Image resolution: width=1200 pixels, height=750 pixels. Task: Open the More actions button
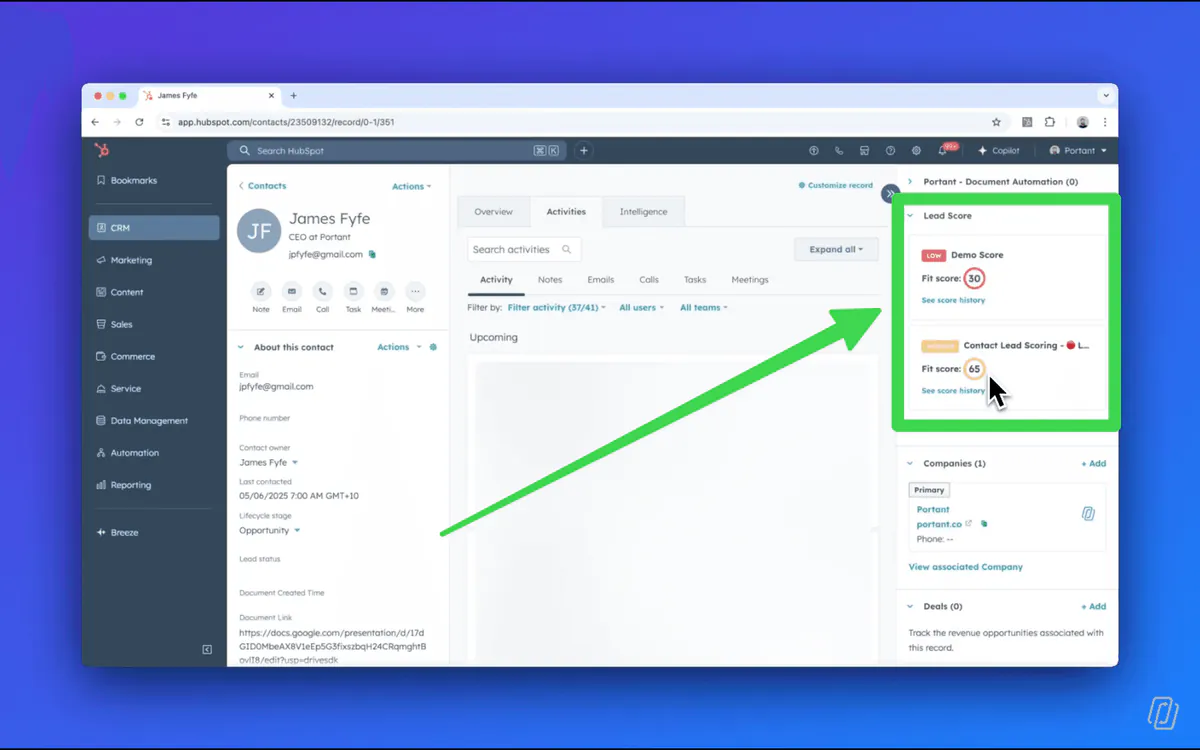click(415, 291)
